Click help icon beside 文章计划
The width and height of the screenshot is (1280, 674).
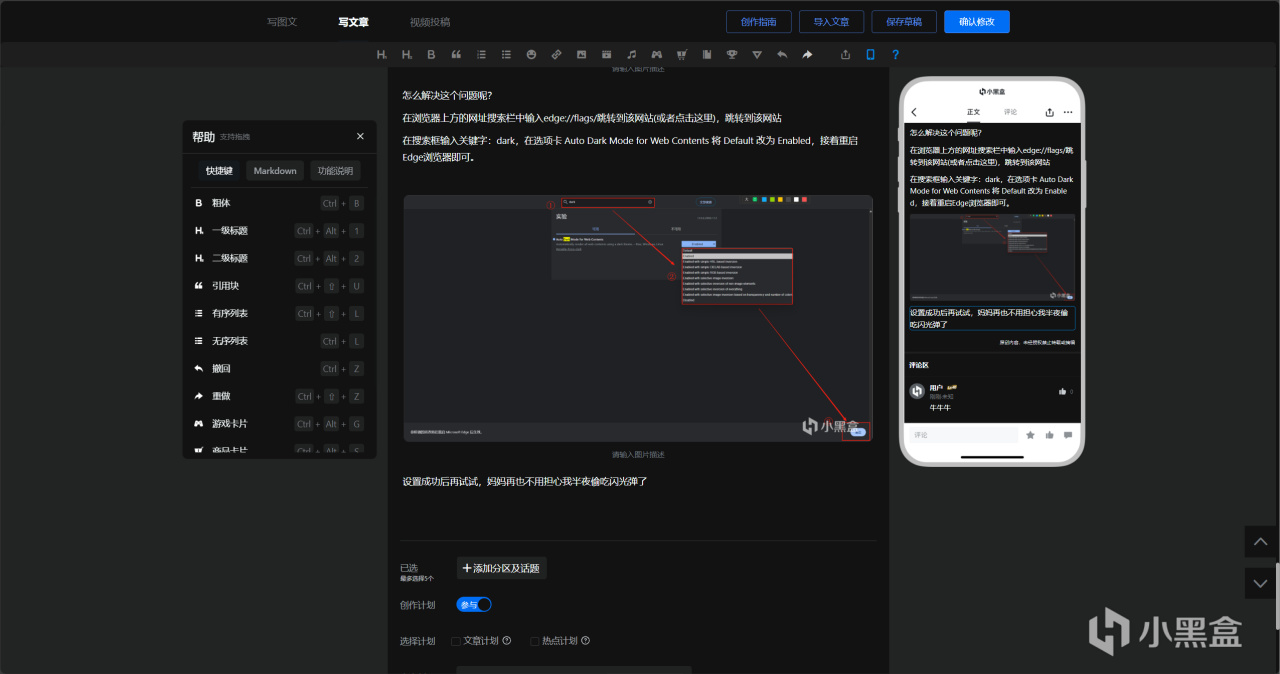pyautogui.click(x=507, y=641)
